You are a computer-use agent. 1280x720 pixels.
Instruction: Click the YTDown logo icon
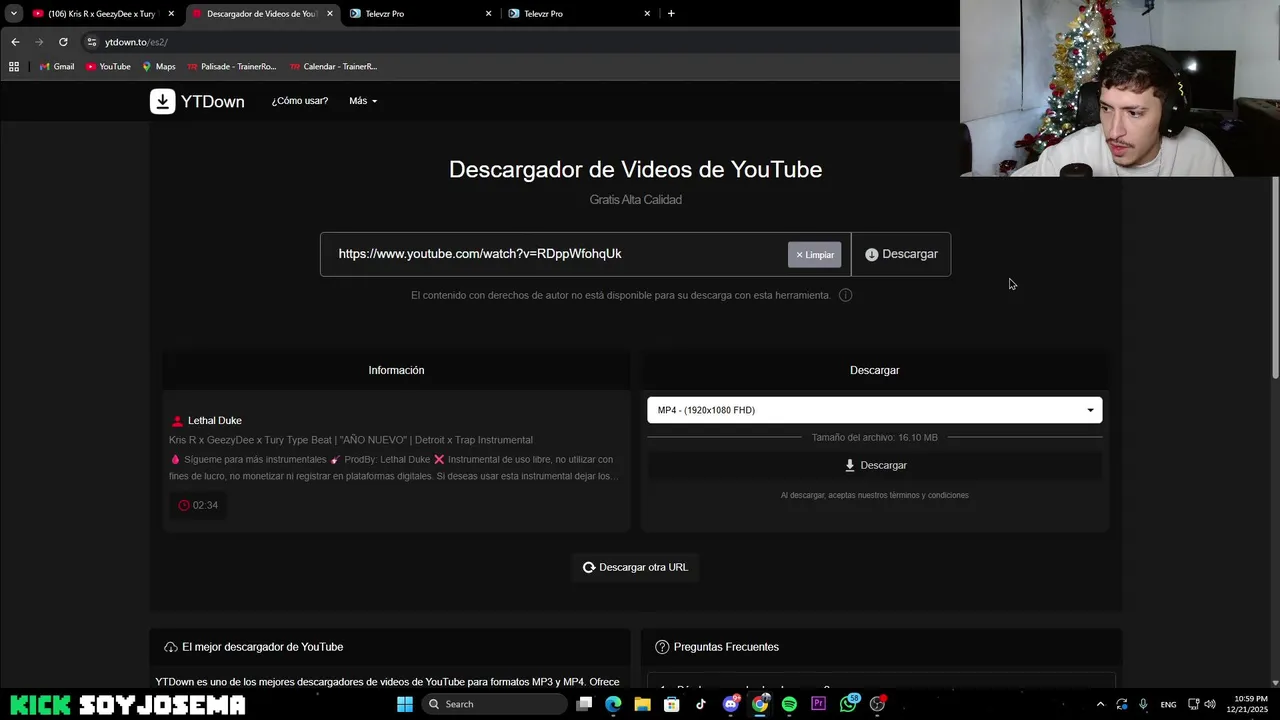[x=162, y=101]
